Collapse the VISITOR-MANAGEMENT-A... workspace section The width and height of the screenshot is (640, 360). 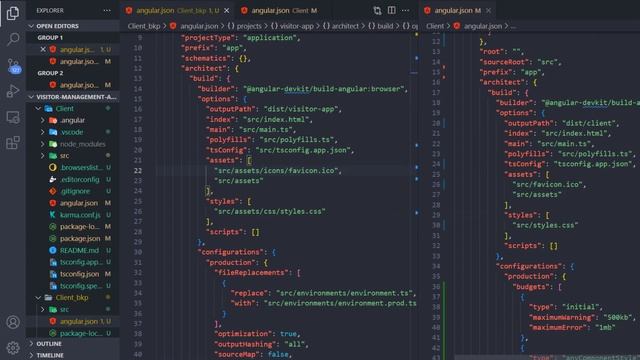click(73, 97)
